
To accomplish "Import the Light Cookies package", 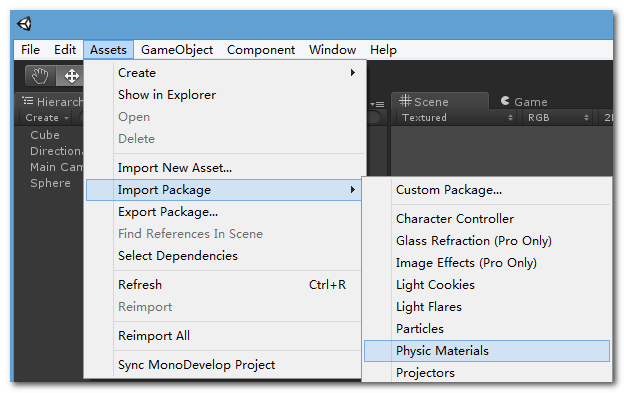I will [x=487, y=285].
